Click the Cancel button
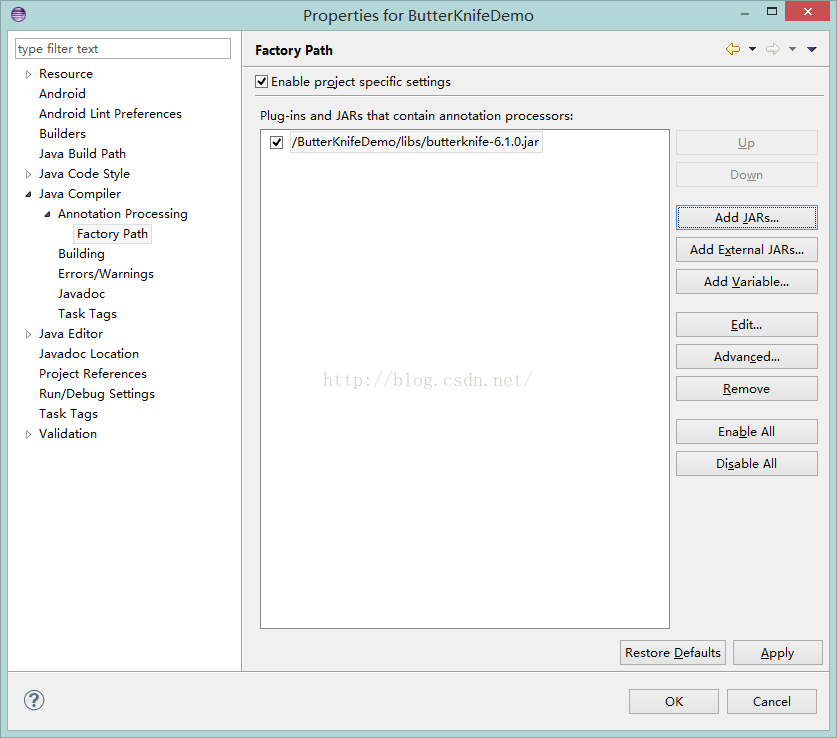The height and width of the screenshot is (738, 837). click(772, 701)
